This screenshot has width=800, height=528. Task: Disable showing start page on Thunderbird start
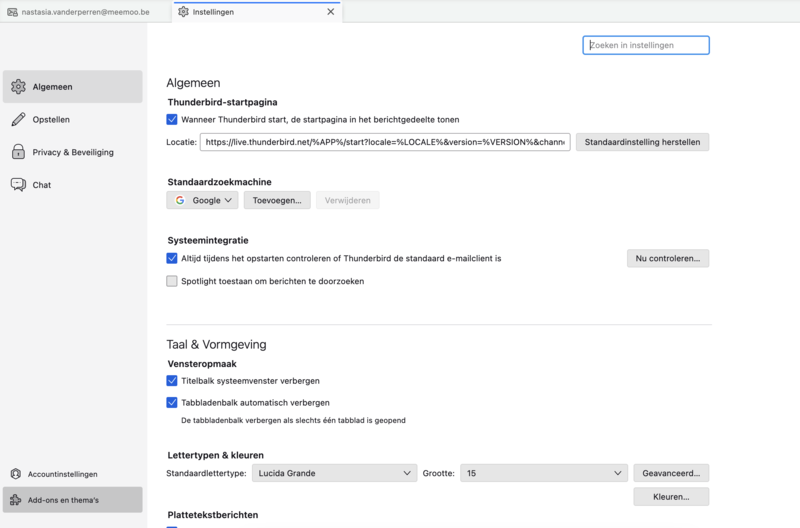(x=172, y=119)
